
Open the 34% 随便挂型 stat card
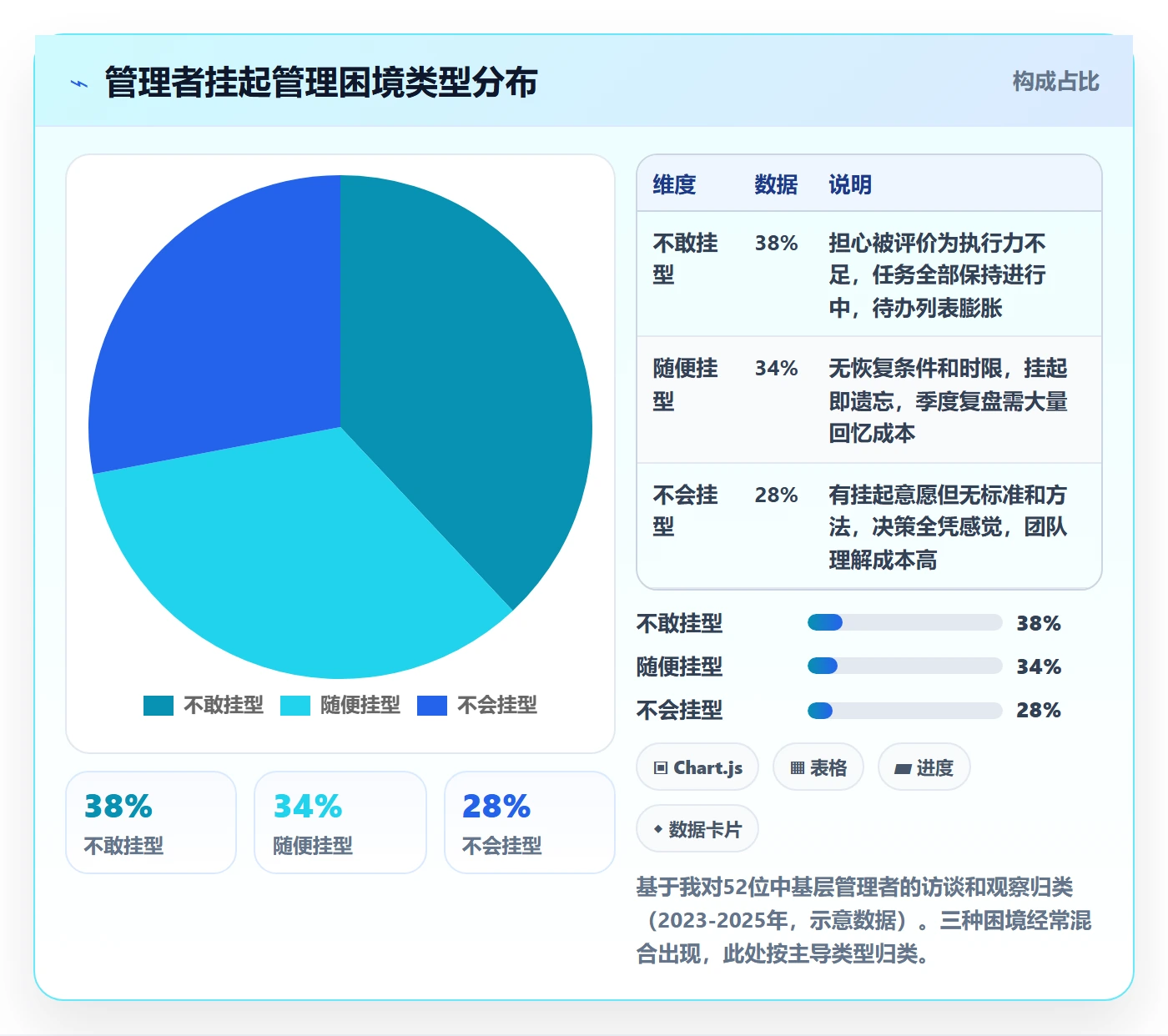click(x=340, y=822)
